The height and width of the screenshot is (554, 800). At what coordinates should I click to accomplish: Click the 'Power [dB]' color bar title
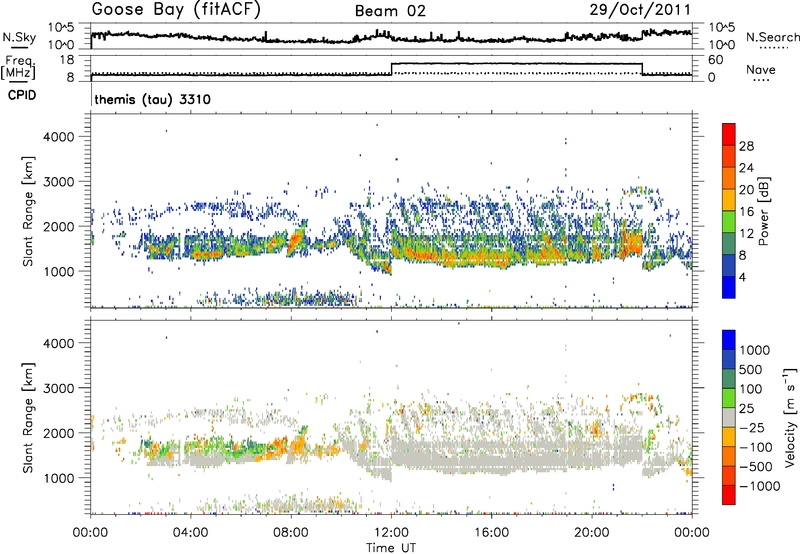[x=763, y=211]
